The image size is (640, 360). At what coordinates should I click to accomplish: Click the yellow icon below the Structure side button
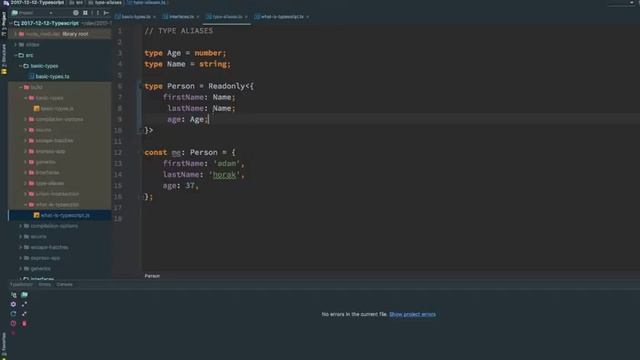tap(4, 72)
